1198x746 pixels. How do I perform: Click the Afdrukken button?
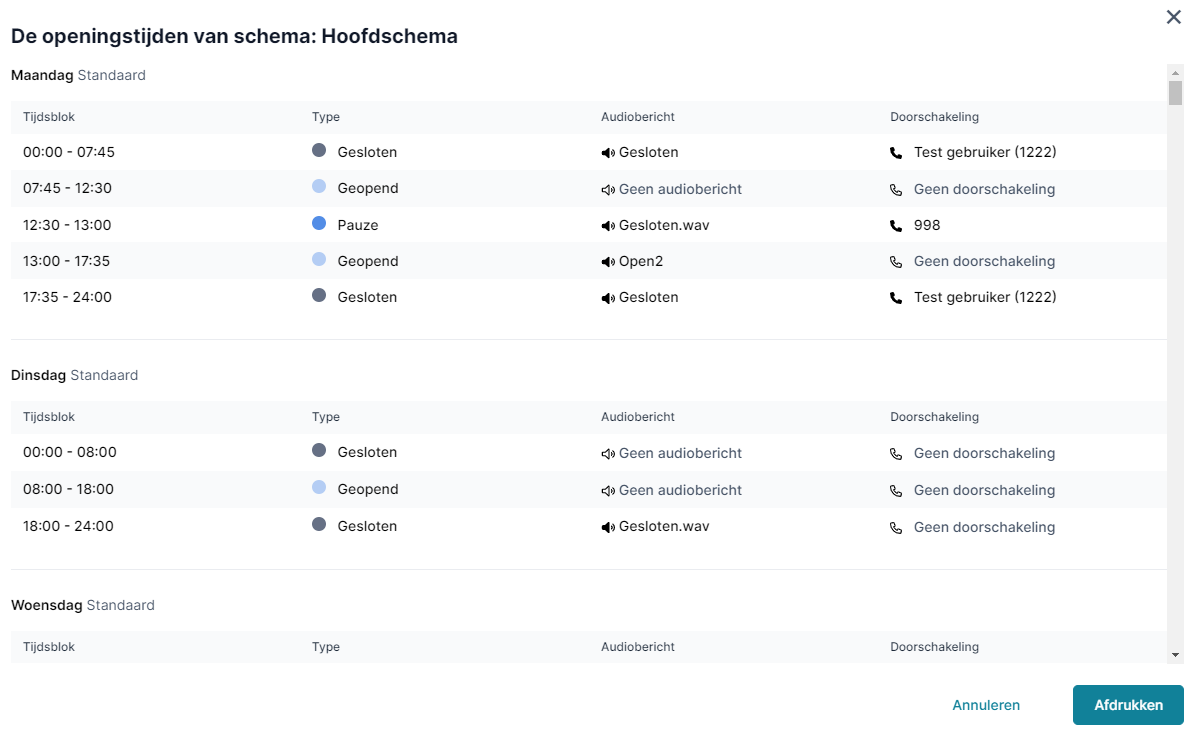(x=1128, y=705)
